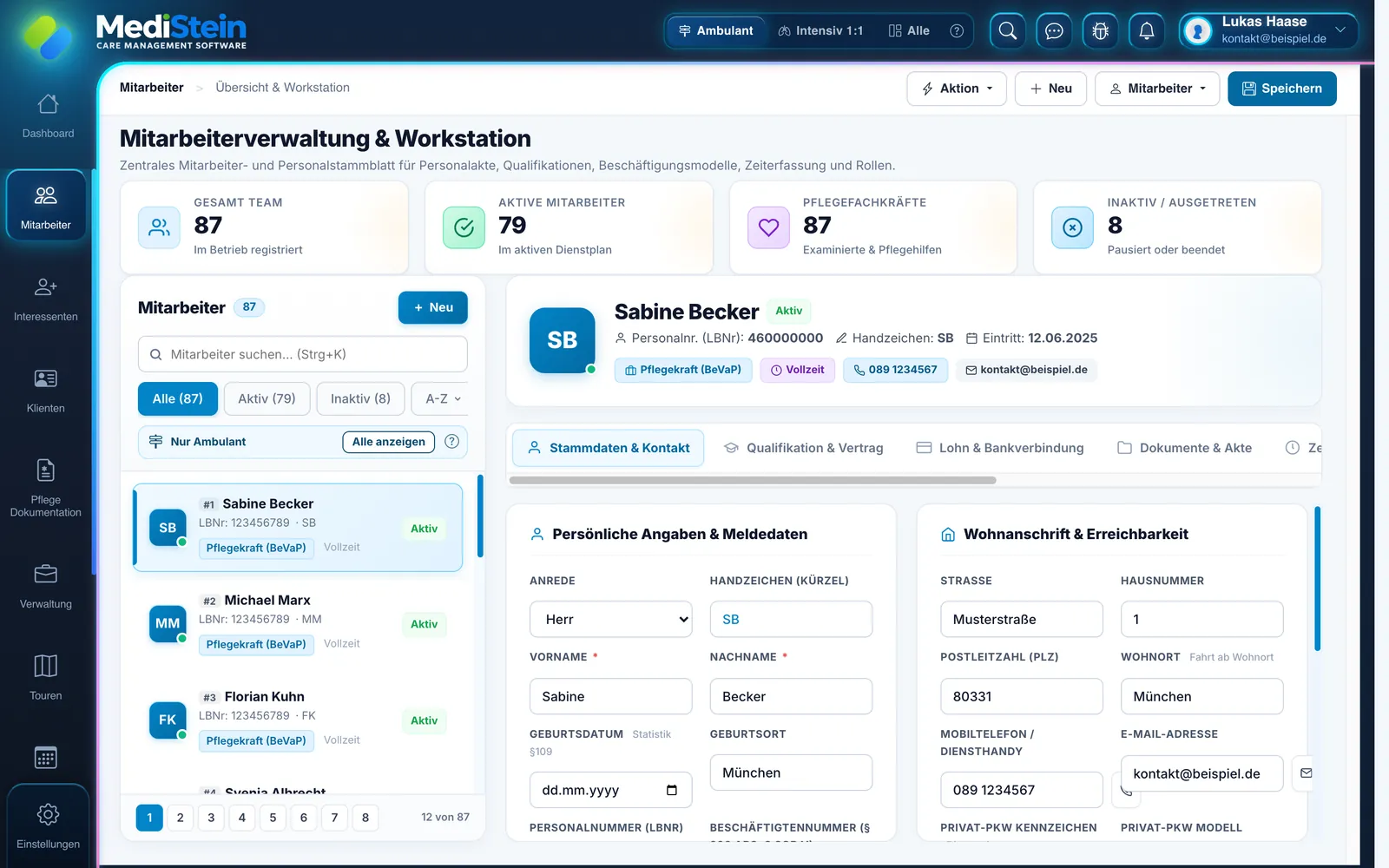
Task: Click the email envelope icon beside E-Mail-Adresse
Action: pos(1306,773)
